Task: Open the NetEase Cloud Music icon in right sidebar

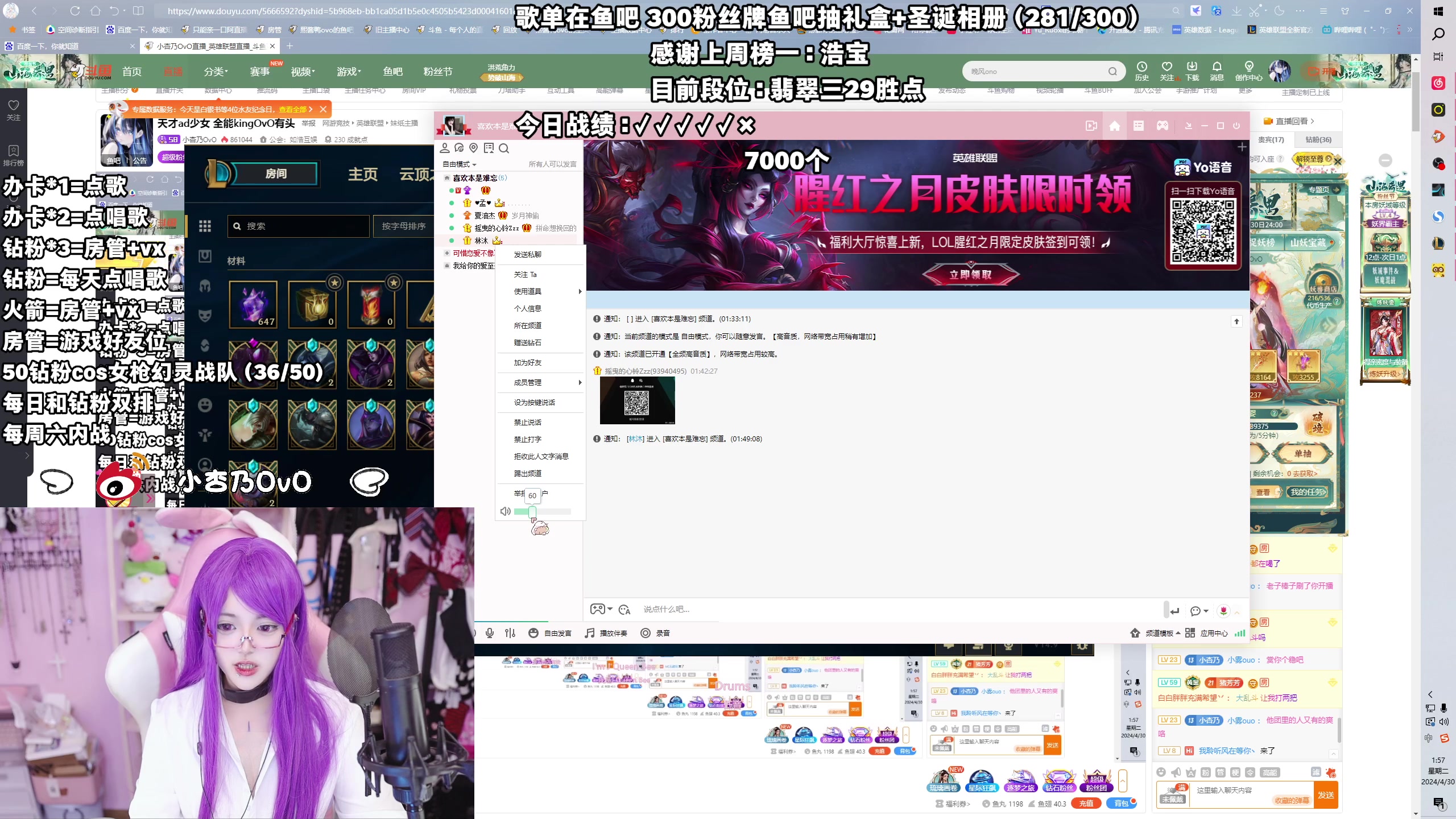Action: 1438,83
